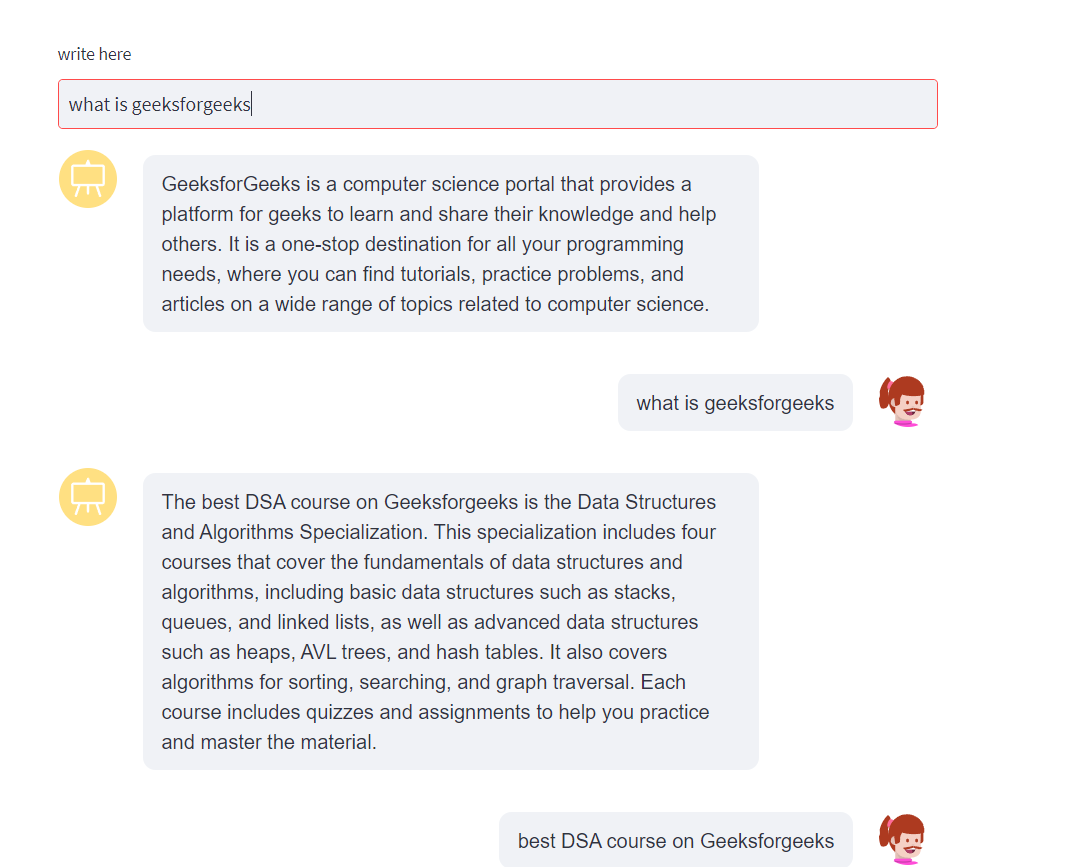1076x867 pixels.
Task: Click user avatar beside 'best DSA course' message
Action: click(x=901, y=839)
